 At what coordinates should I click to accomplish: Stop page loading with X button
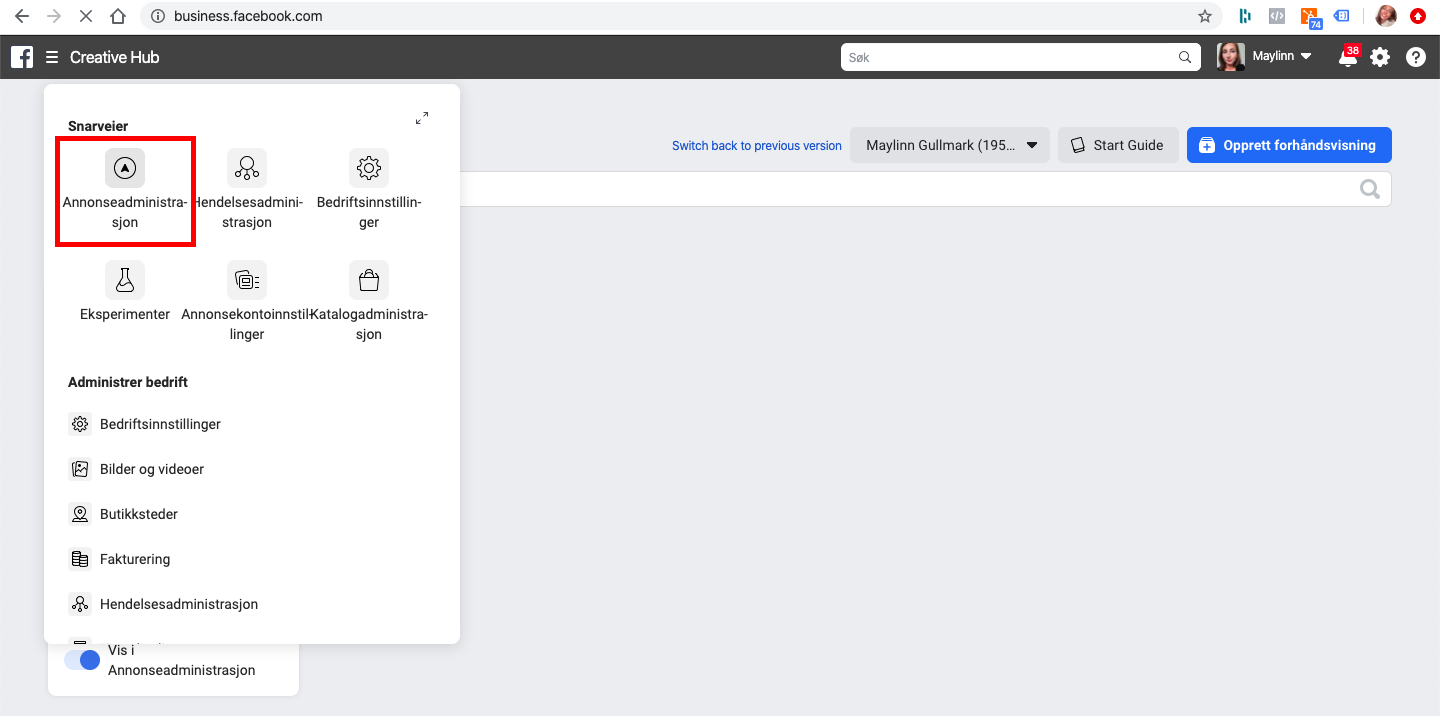(86, 16)
